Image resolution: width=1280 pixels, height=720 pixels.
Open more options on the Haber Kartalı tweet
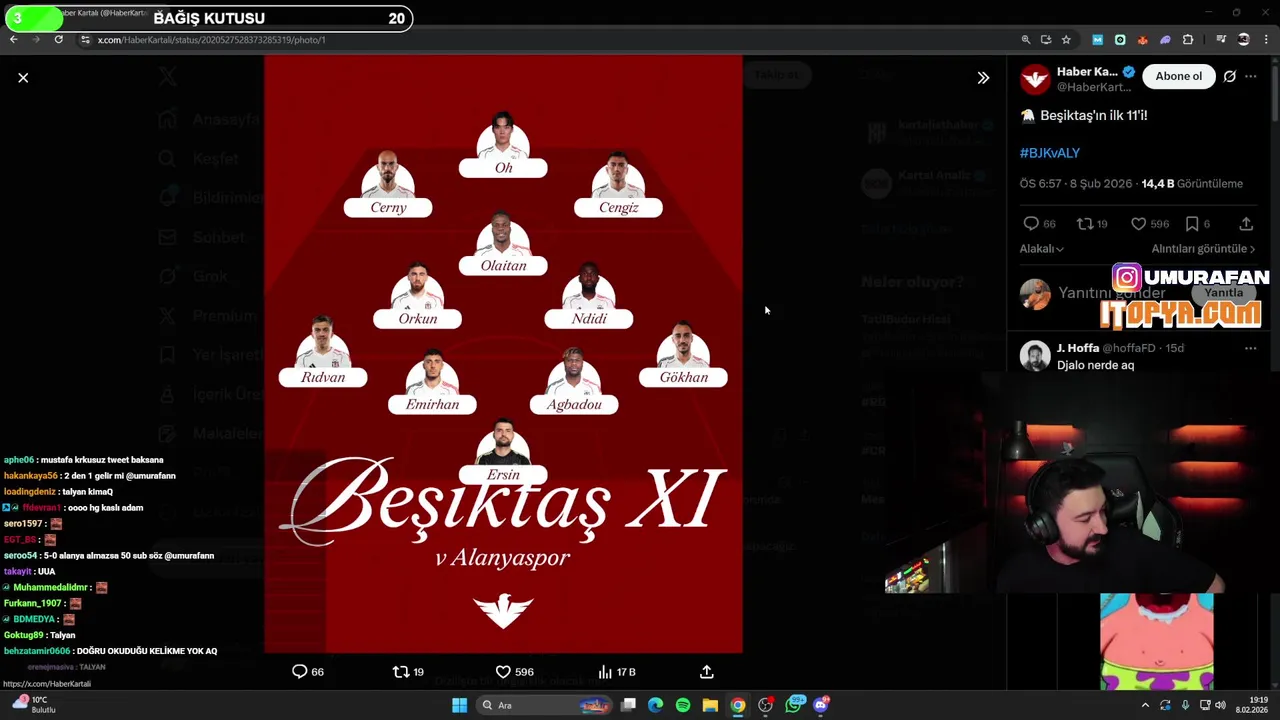pos(1250,76)
